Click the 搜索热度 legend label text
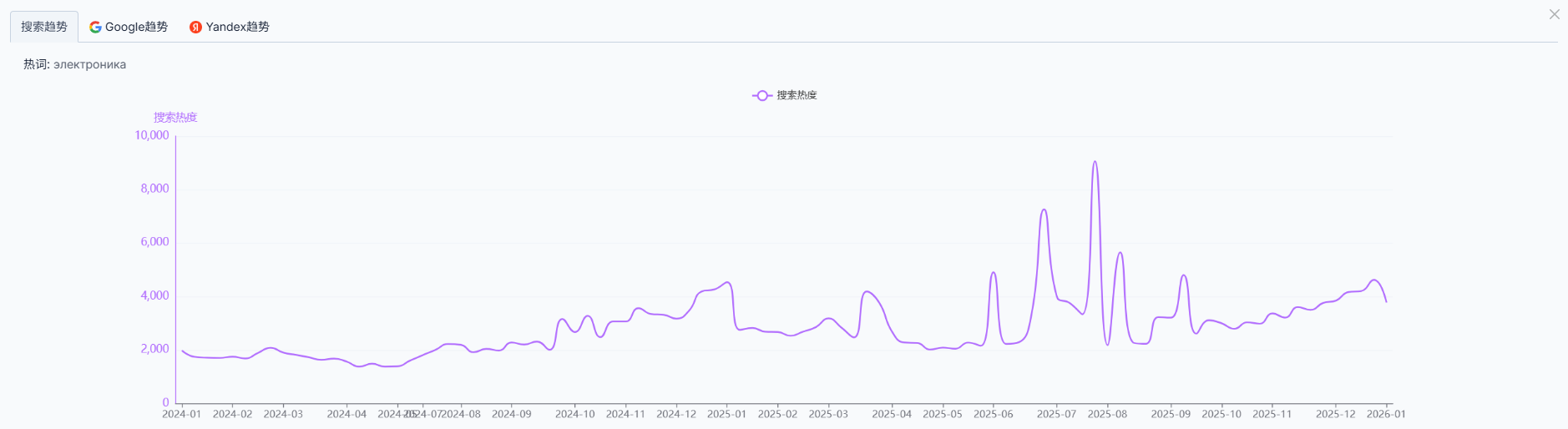This screenshot has height=429, width=1568. pyautogui.click(x=797, y=95)
